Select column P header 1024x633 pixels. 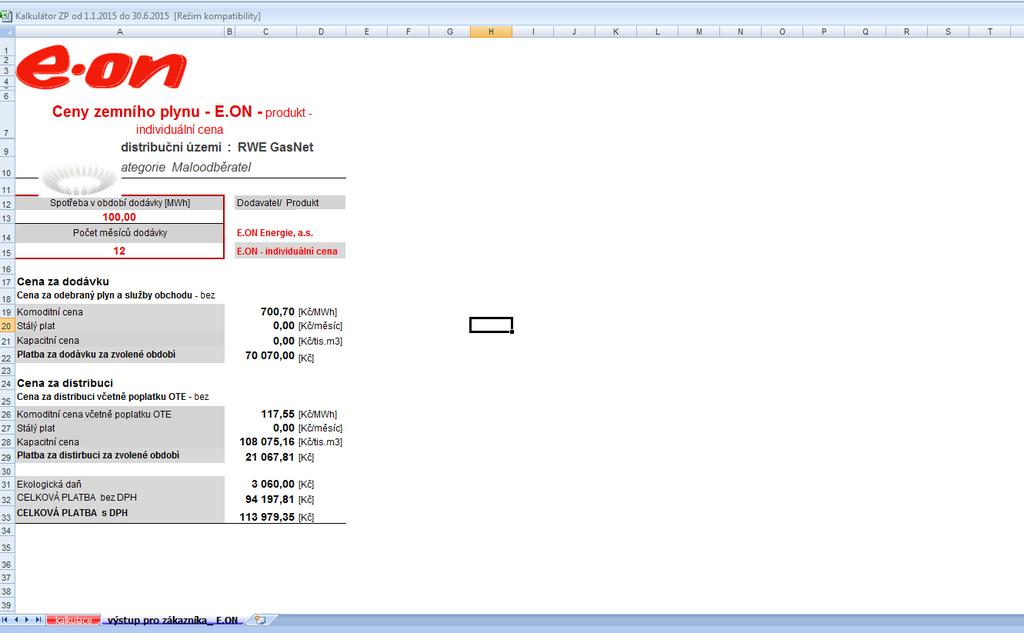(824, 31)
